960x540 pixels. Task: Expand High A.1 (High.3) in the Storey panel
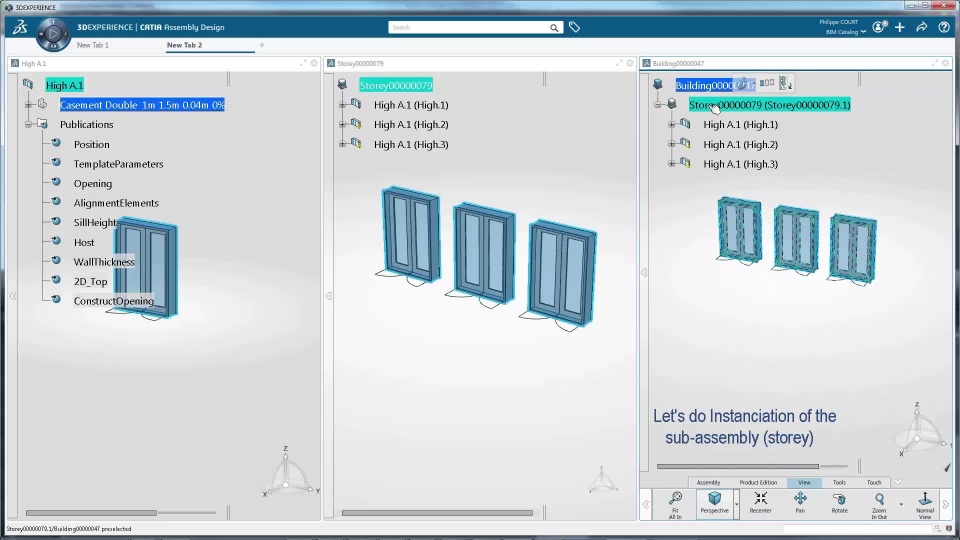coord(343,144)
